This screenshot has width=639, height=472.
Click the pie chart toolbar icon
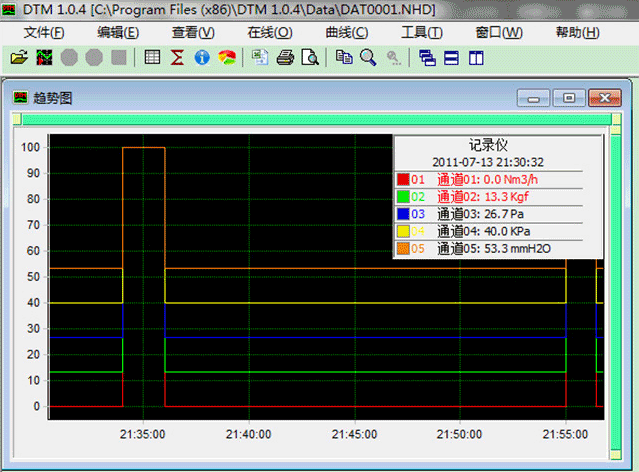(x=227, y=58)
